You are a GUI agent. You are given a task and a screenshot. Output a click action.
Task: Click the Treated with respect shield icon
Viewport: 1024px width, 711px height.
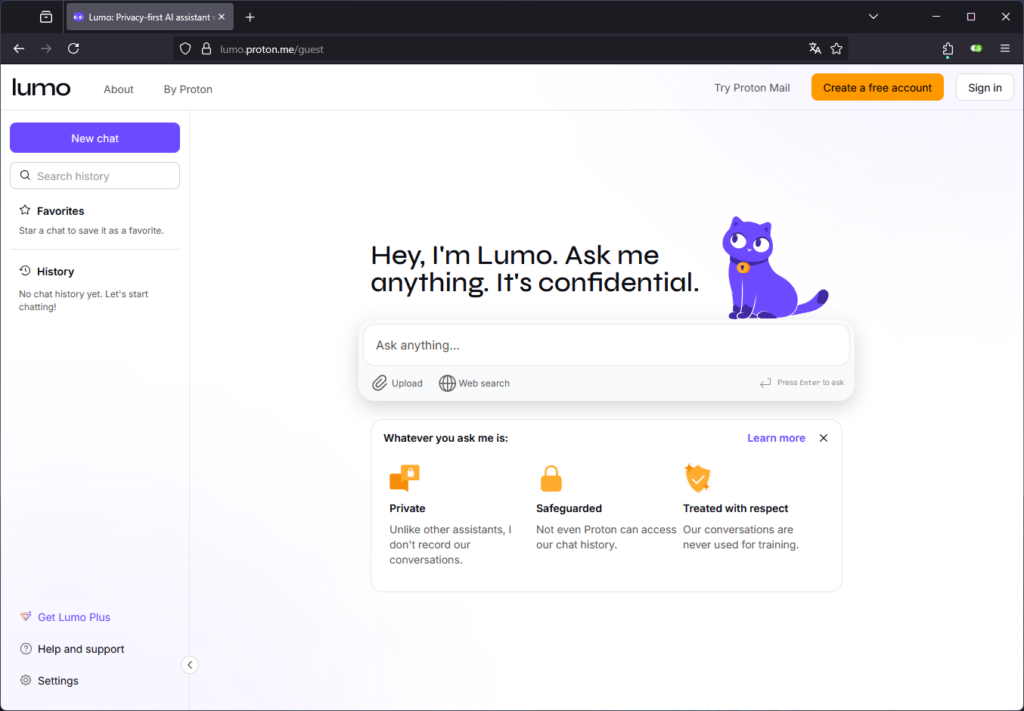[x=697, y=478]
